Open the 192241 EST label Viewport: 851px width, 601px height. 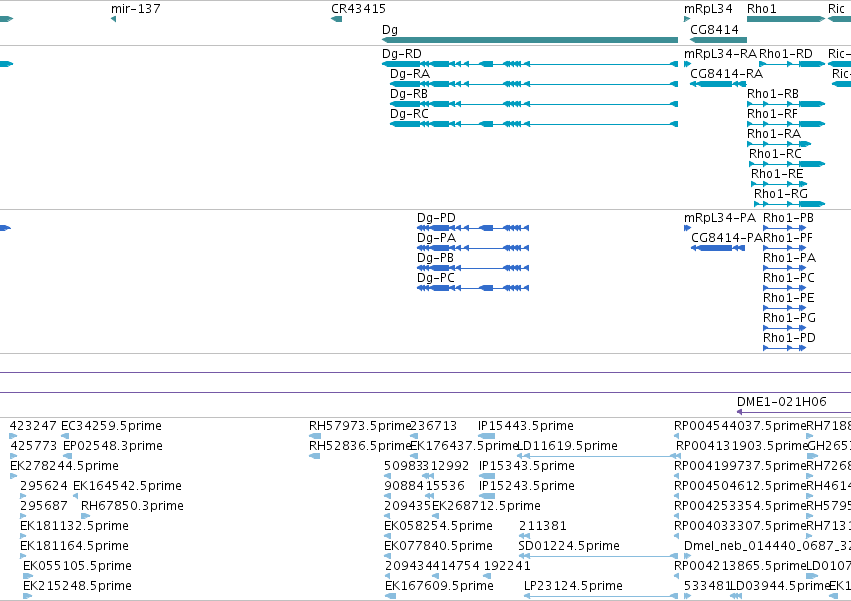(x=507, y=567)
